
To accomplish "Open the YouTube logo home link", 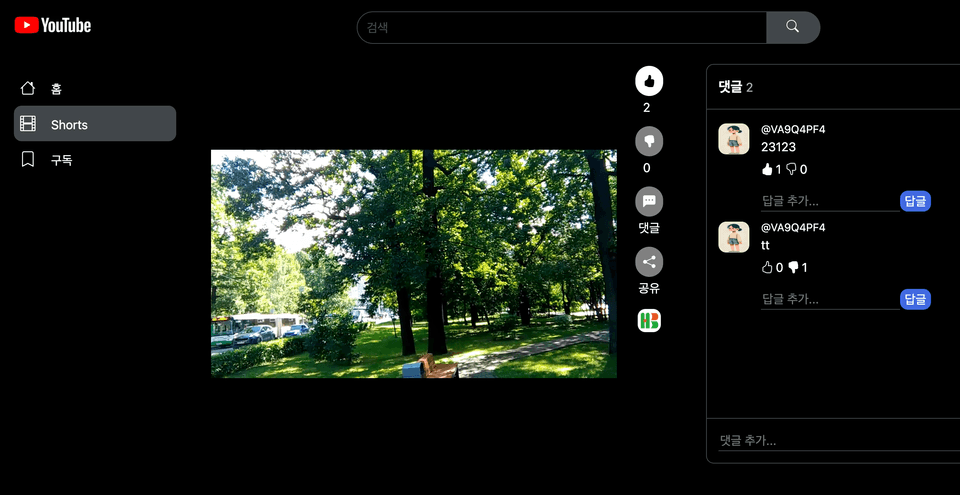I will point(53,25).
